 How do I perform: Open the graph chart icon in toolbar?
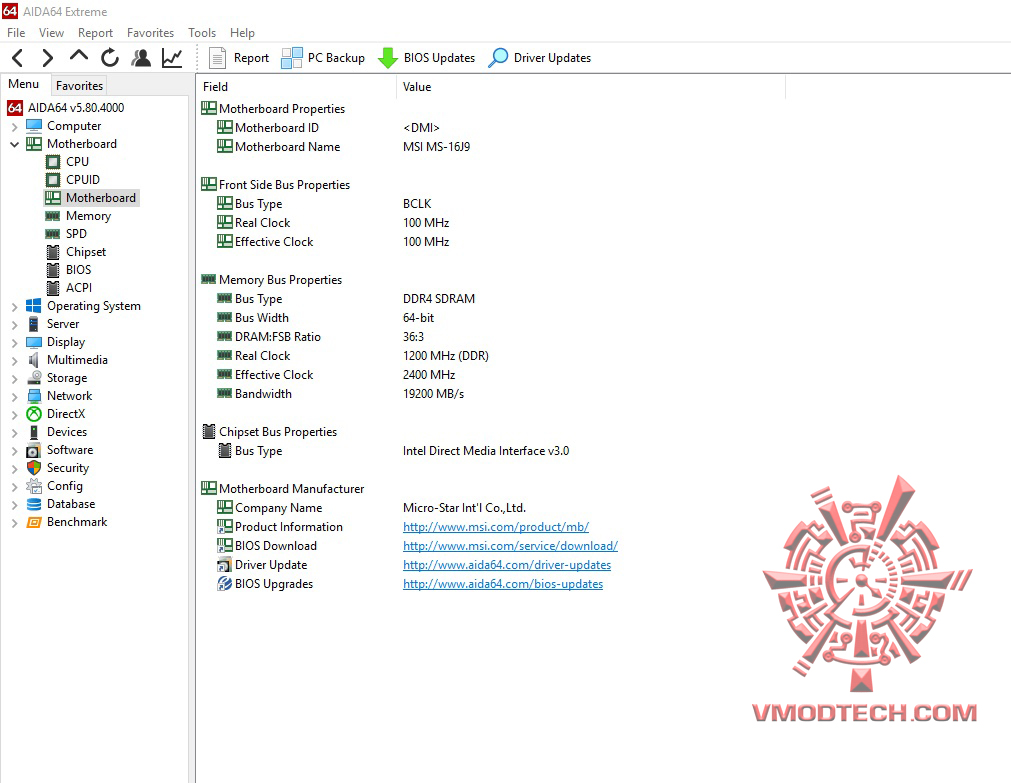172,58
